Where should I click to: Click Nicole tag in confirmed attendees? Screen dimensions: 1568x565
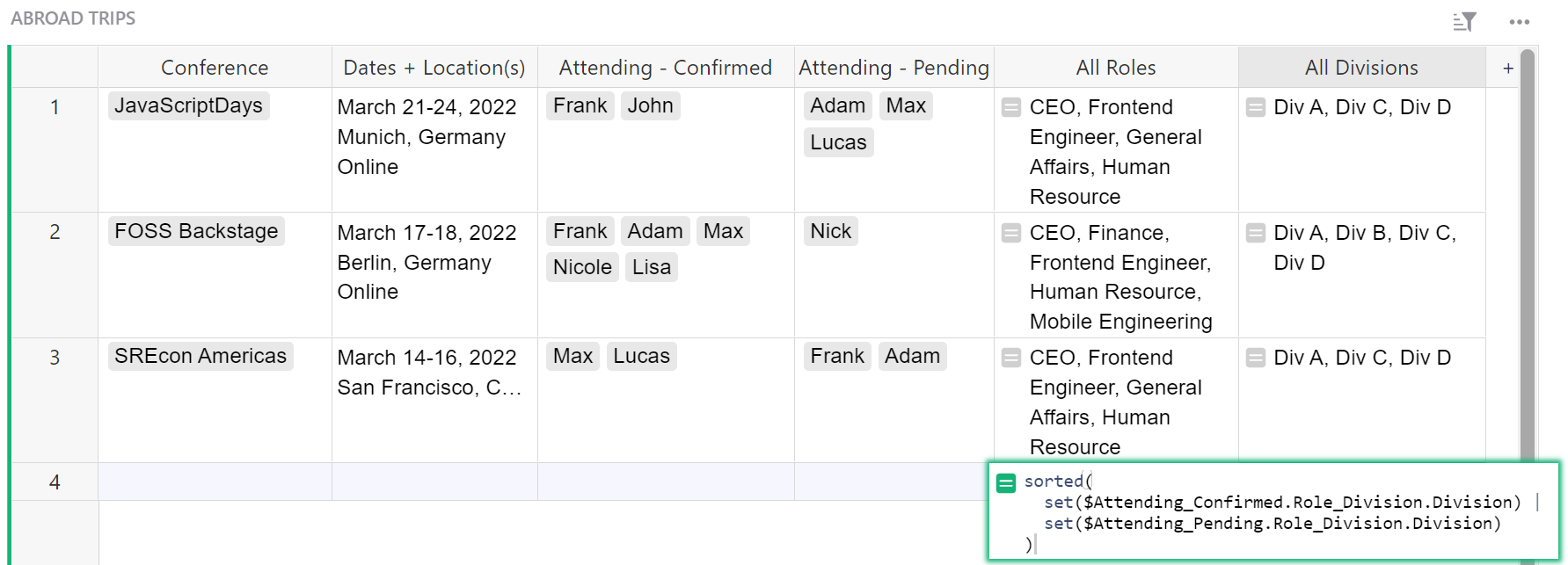[581, 267]
